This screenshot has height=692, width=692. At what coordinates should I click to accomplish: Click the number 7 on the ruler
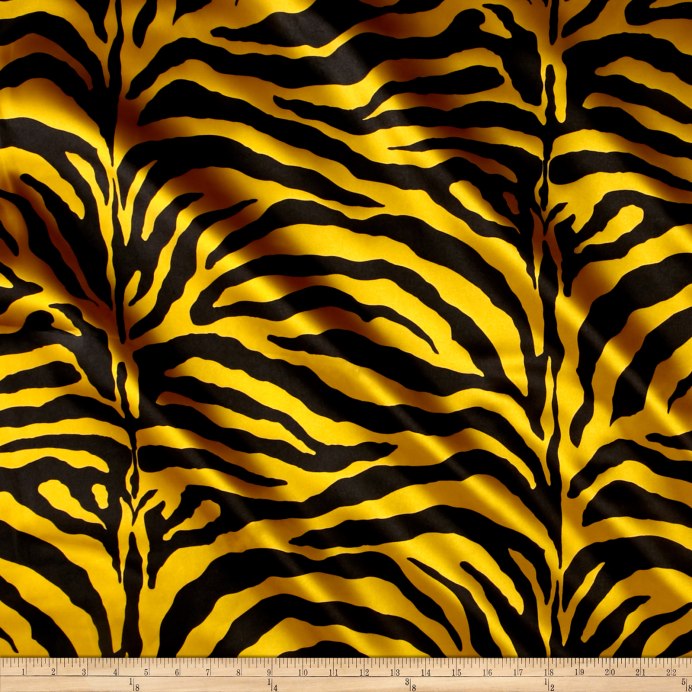pos(209,672)
